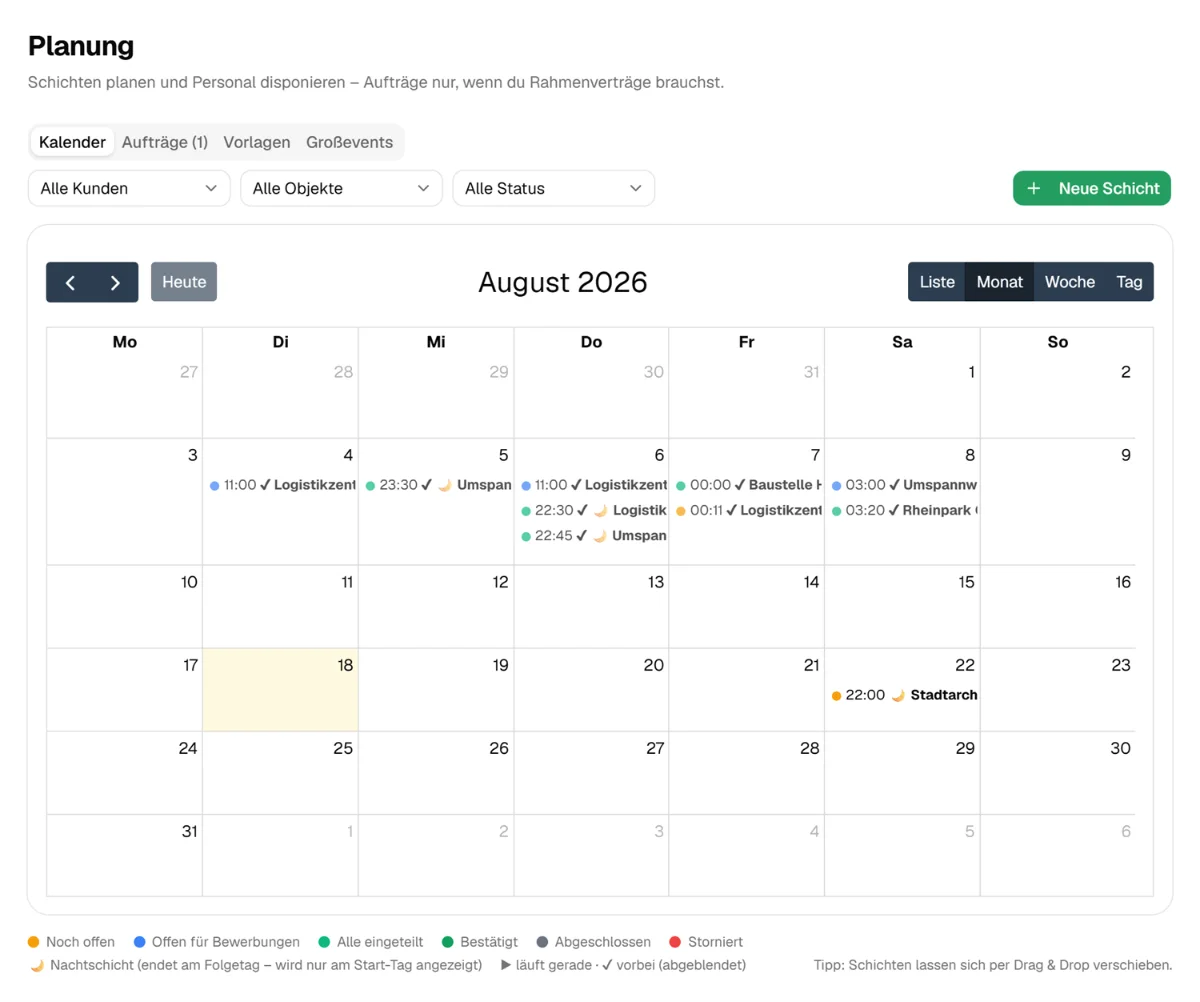Open the Alle Status dropdown

(554, 188)
